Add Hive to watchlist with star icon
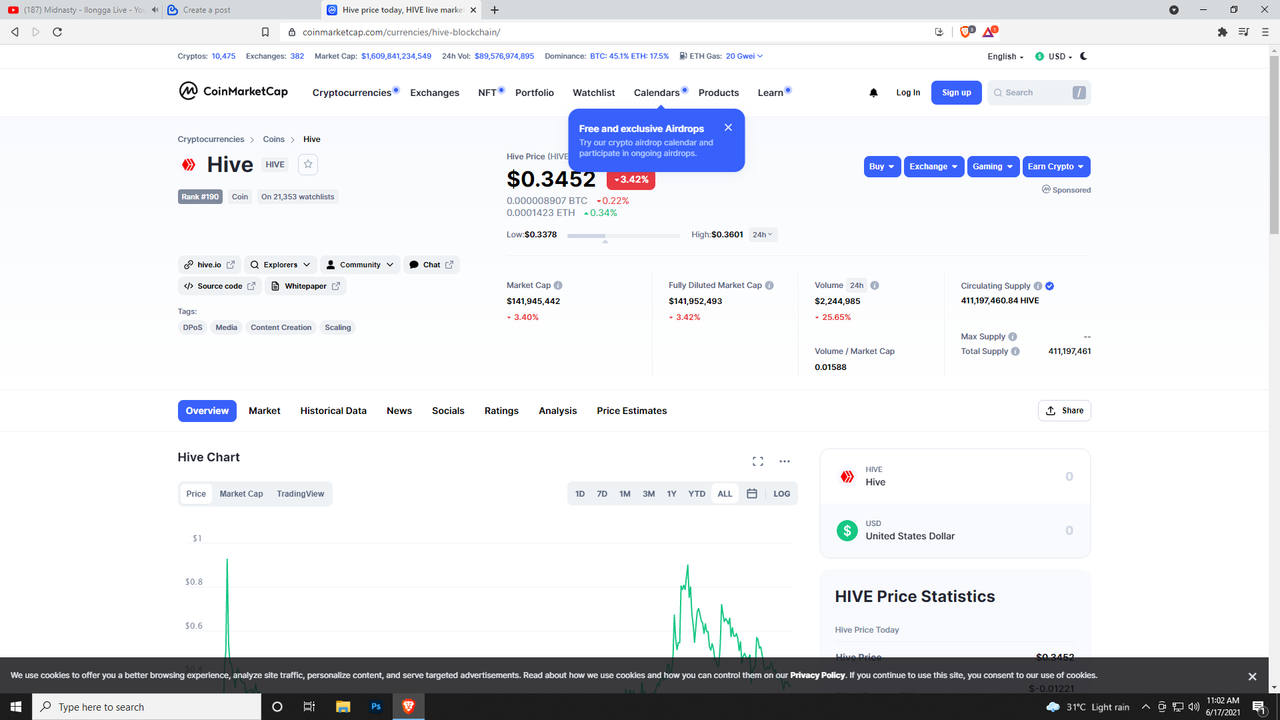Viewport: 1280px width, 720px height. [308, 164]
